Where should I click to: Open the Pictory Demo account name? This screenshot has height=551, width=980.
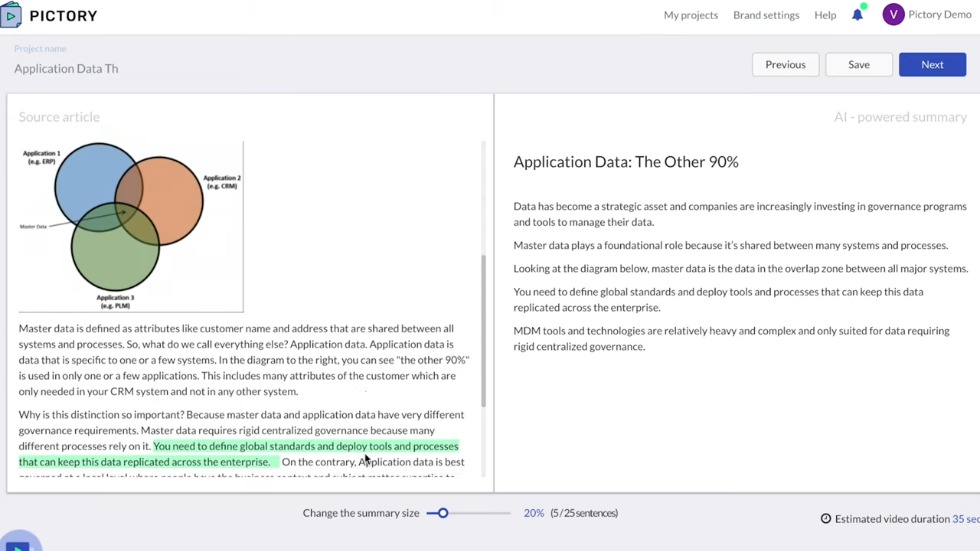(940, 15)
